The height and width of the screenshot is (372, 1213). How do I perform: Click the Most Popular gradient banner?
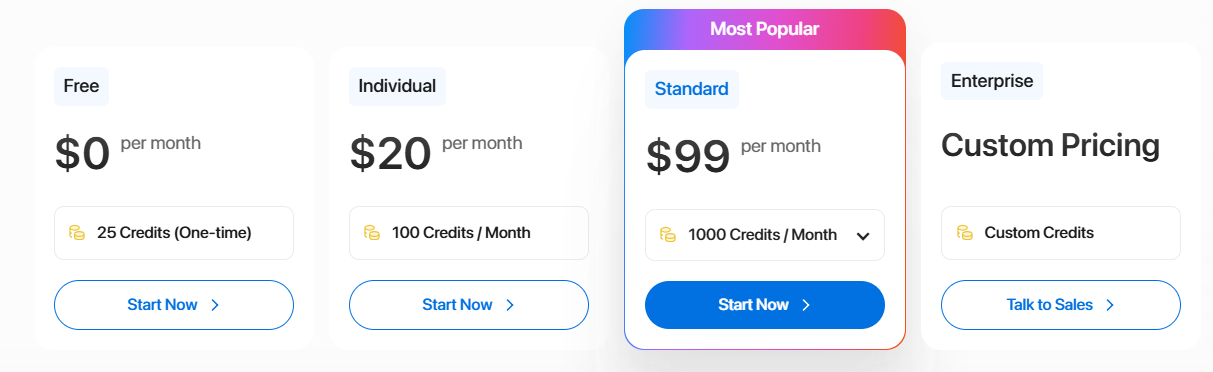[765, 29]
